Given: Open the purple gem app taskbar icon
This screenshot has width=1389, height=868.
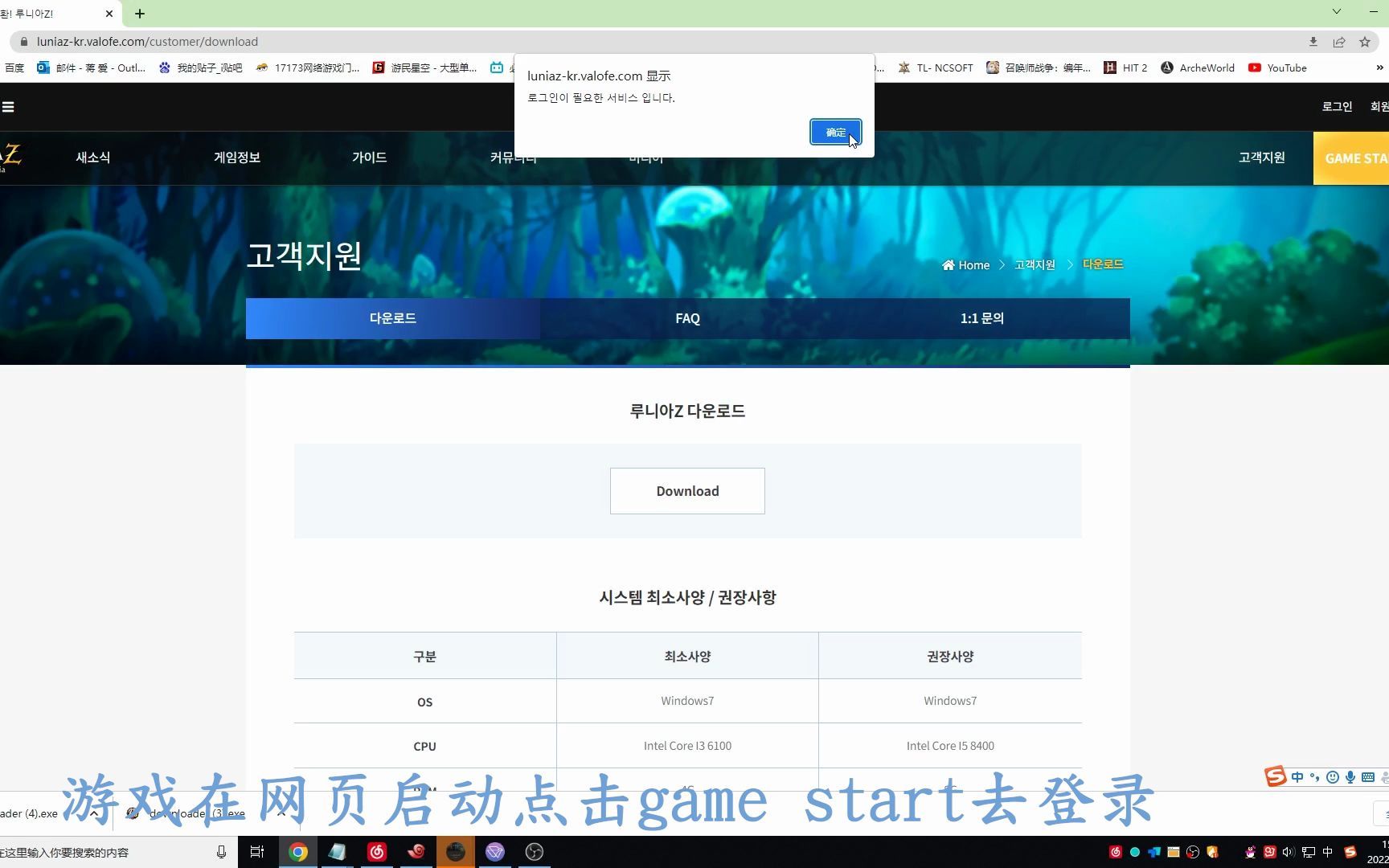Looking at the screenshot, I should 495,852.
